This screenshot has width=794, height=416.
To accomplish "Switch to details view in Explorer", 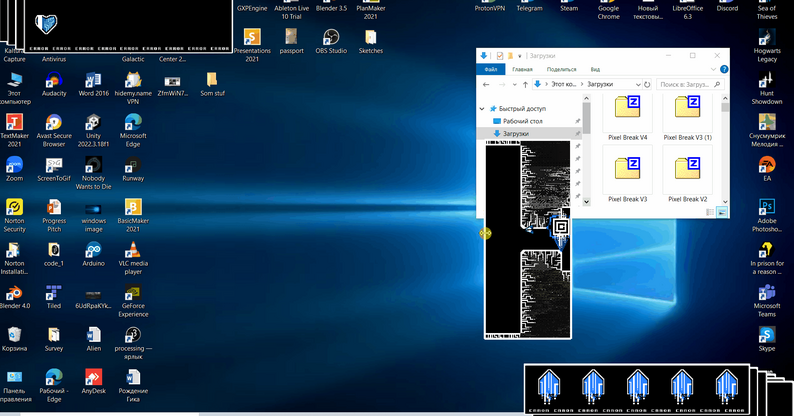I will [x=711, y=212].
